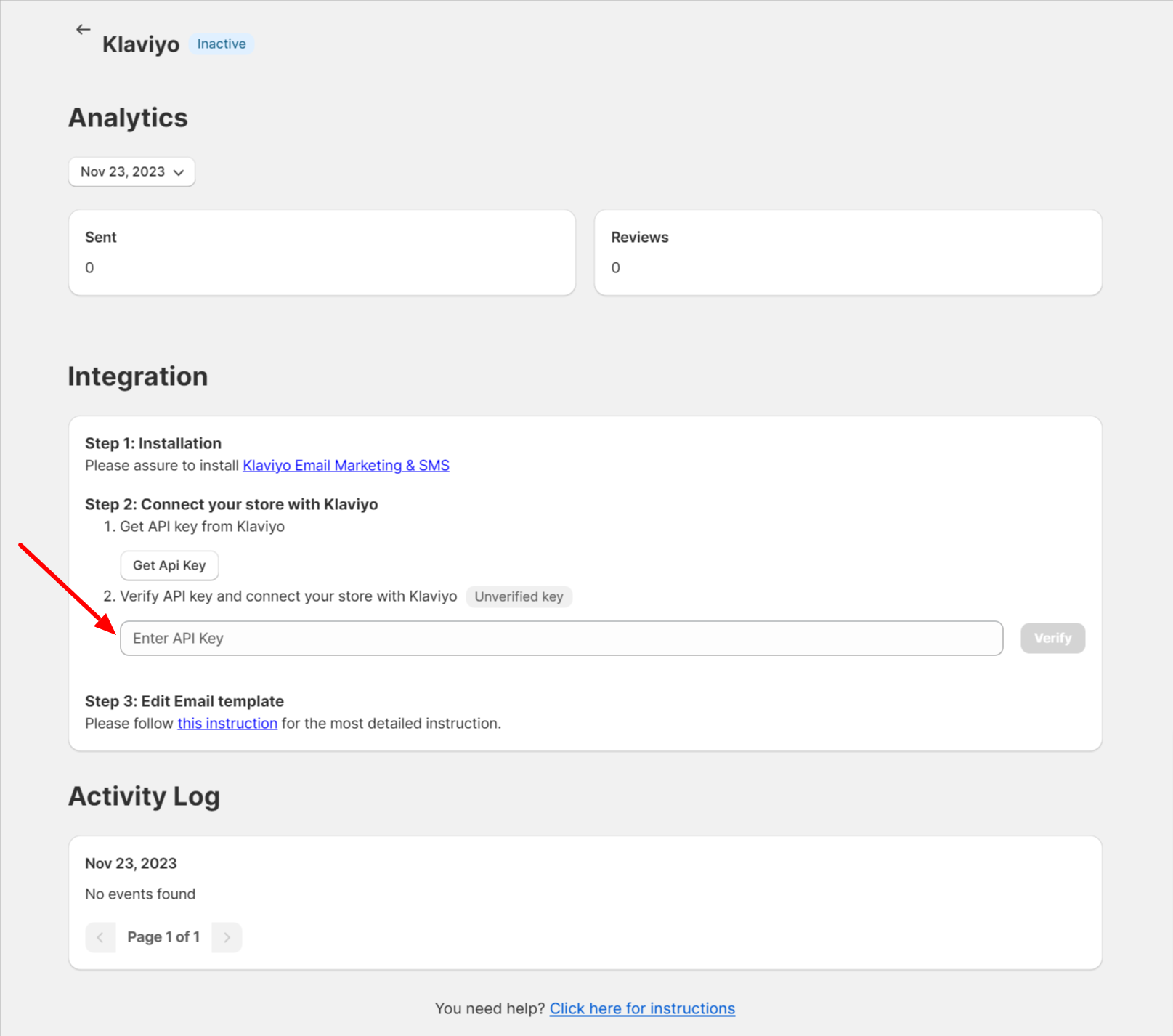Open the 'this instruction' link
The width and height of the screenshot is (1173, 1036).
point(227,724)
